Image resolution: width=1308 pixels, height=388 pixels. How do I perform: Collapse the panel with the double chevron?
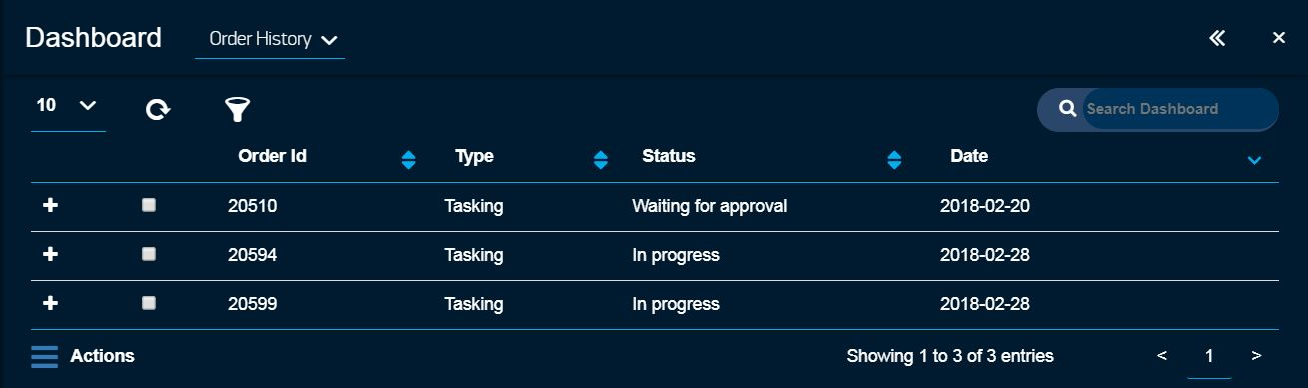(x=1217, y=38)
